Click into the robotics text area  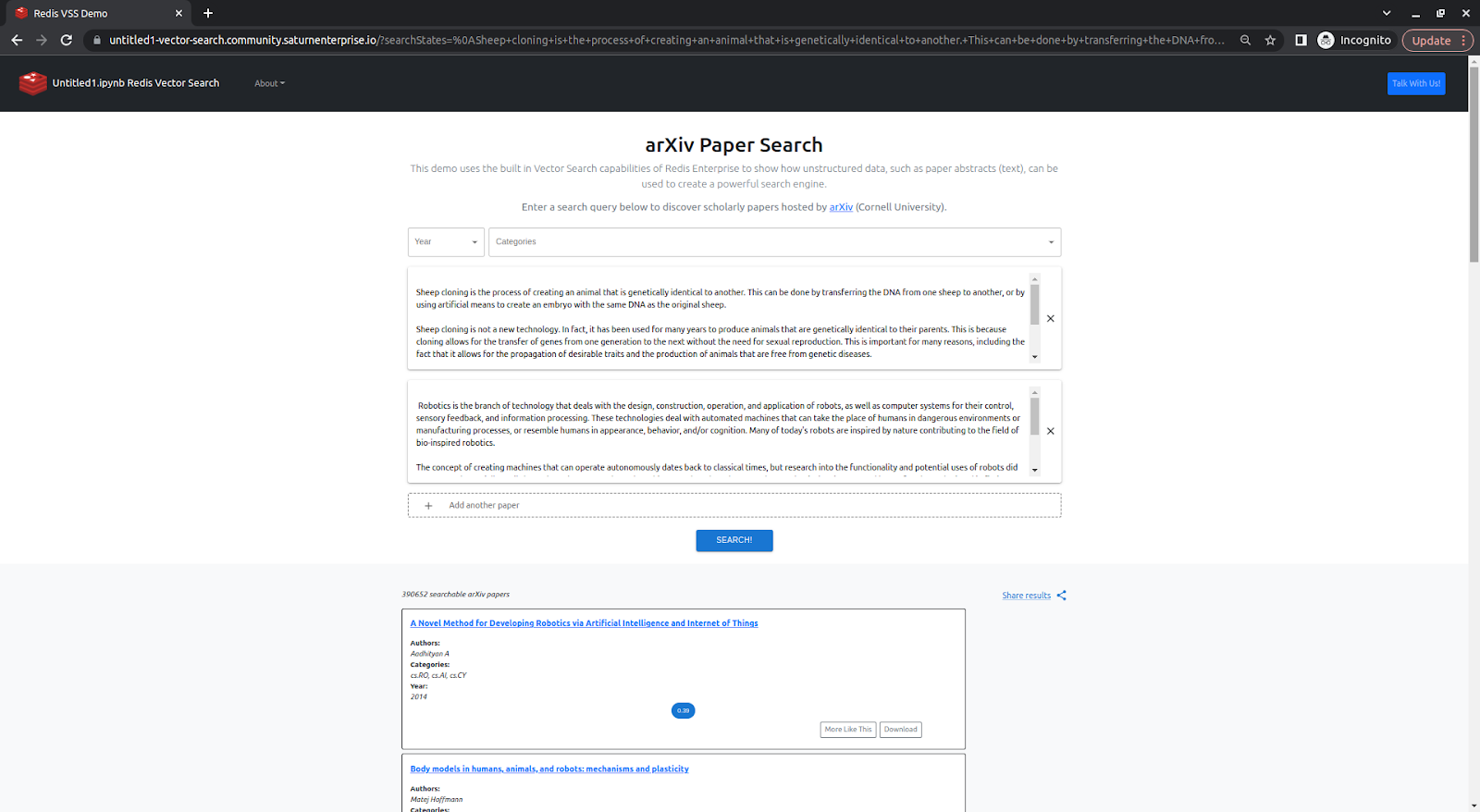720,431
